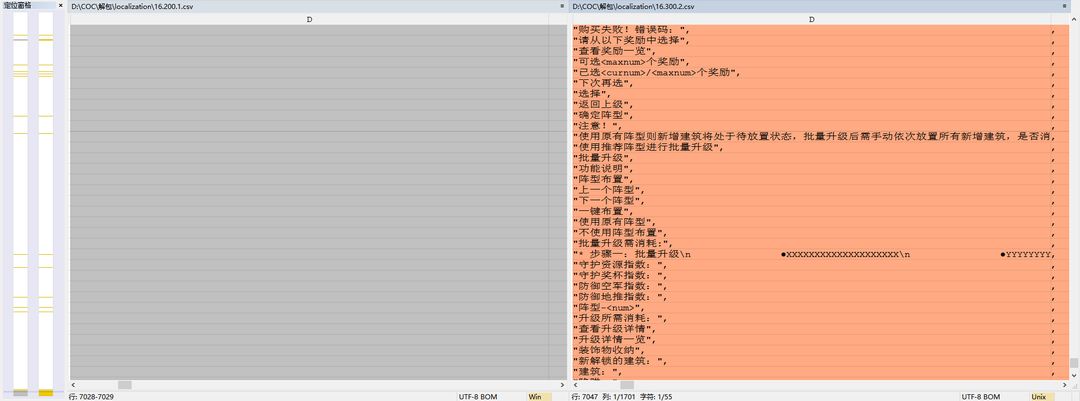This screenshot has width=1080, height=401.
Task: Click the right scroll arrow under 16.300.2.csv pane
Action: (x=1065, y=384)
